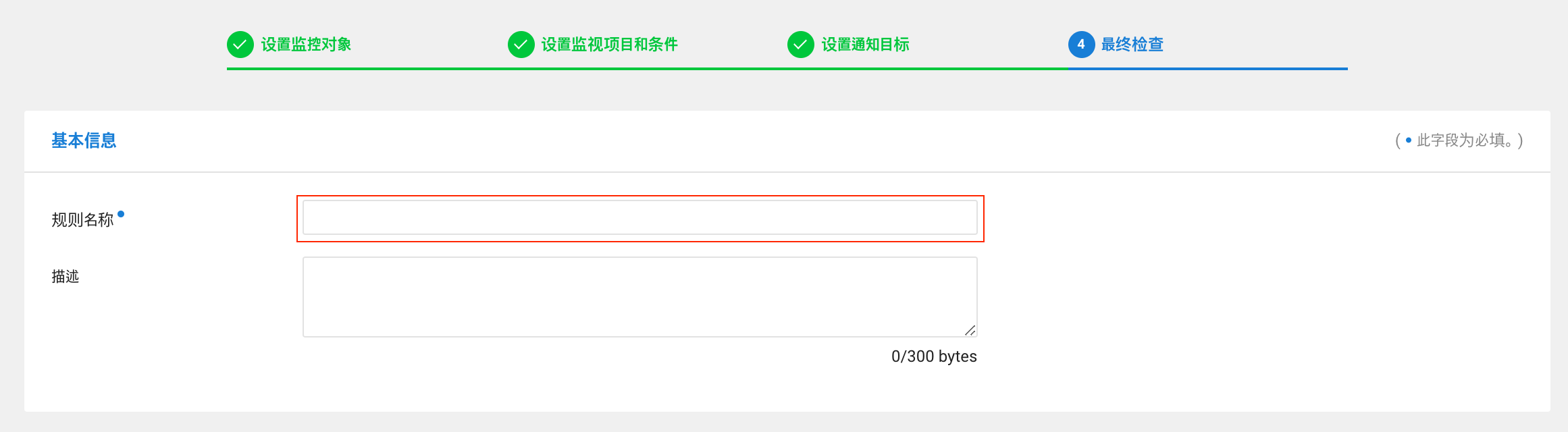Image resolution: width=1568 pixels, height=432 pixels.
Task: Click the blue step 4 circle icon
Action: click(x=1081, y=45)
